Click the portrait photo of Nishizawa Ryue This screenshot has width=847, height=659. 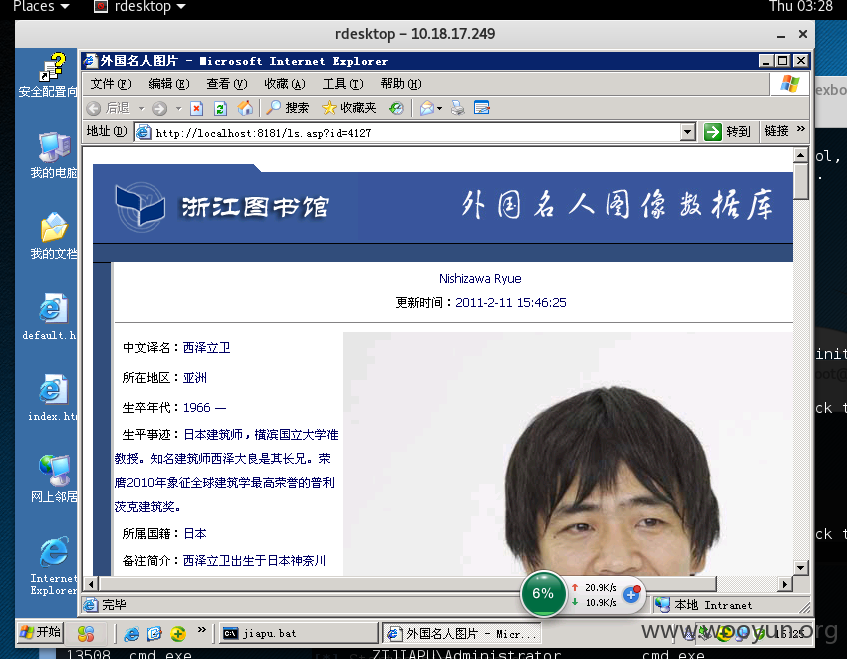point(568,454)
